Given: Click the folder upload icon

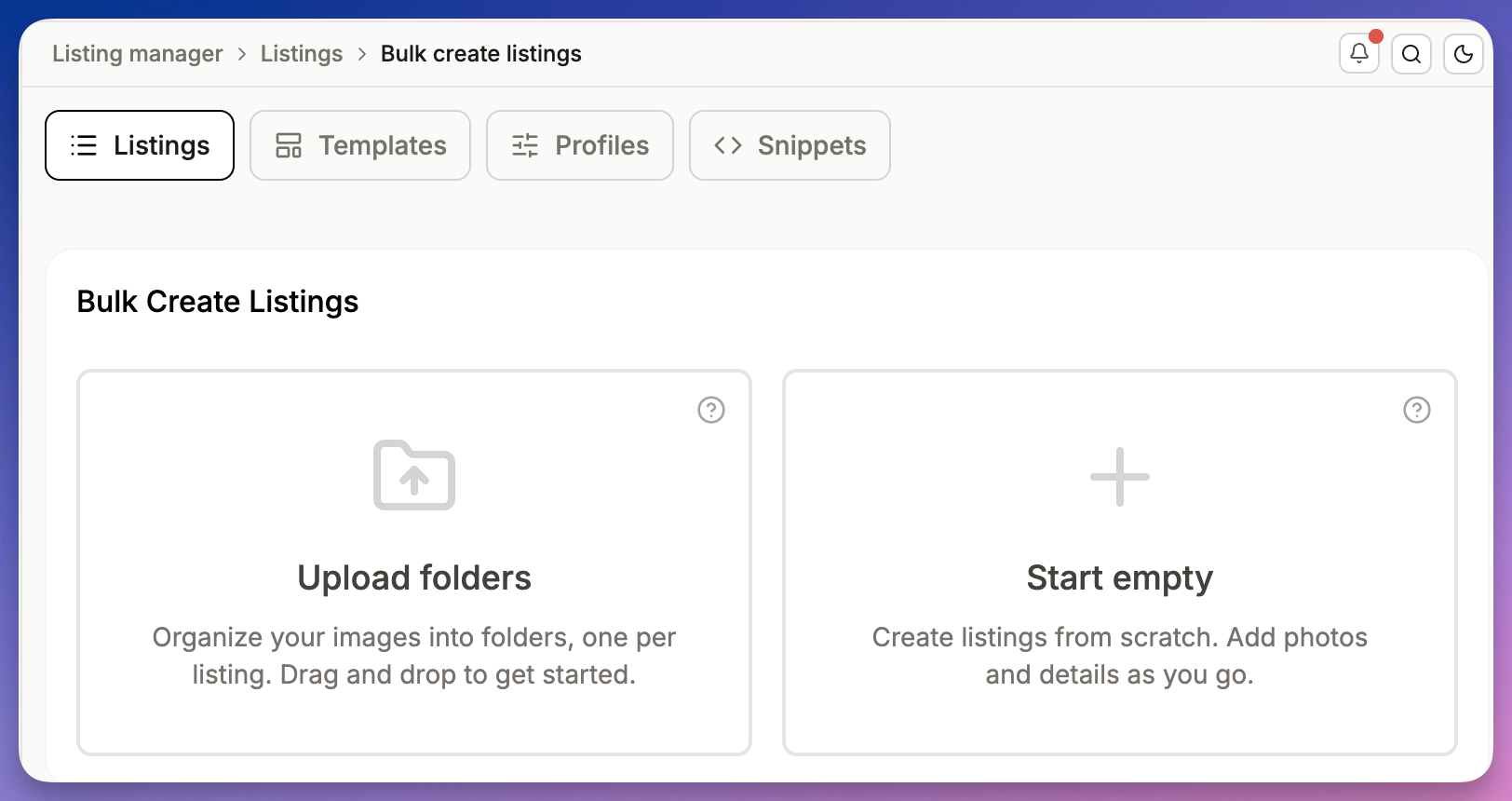Looking at the screenshot, I should coord(414,475).
